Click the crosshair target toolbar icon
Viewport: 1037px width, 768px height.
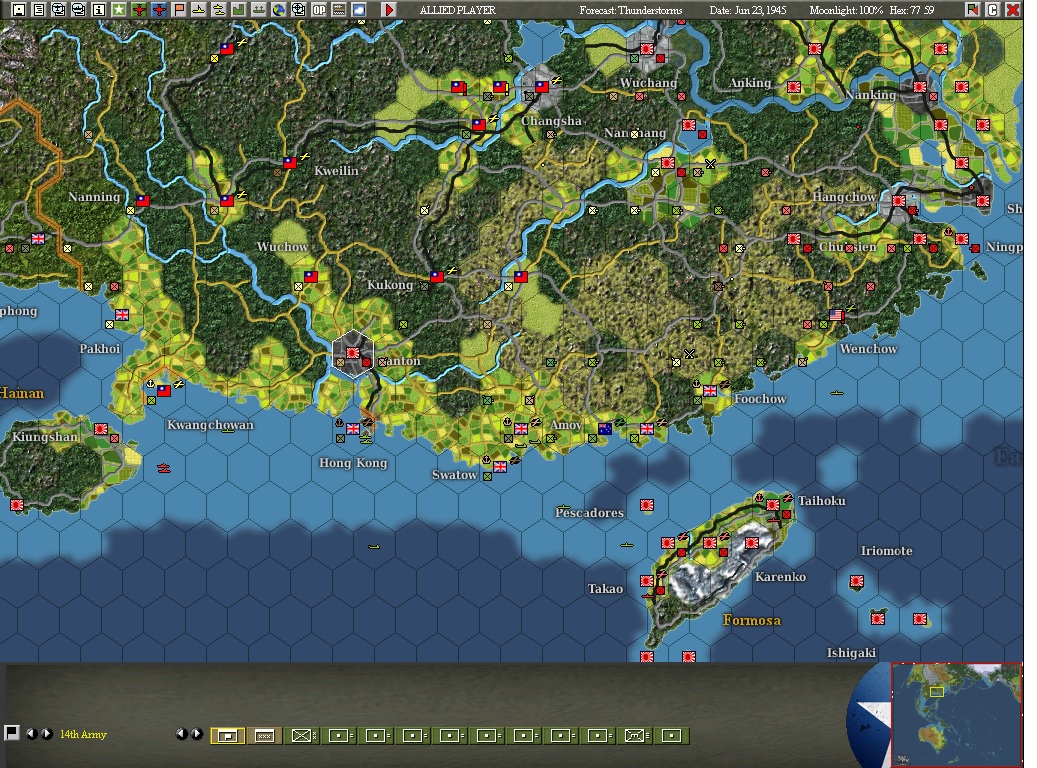[298, 9]
